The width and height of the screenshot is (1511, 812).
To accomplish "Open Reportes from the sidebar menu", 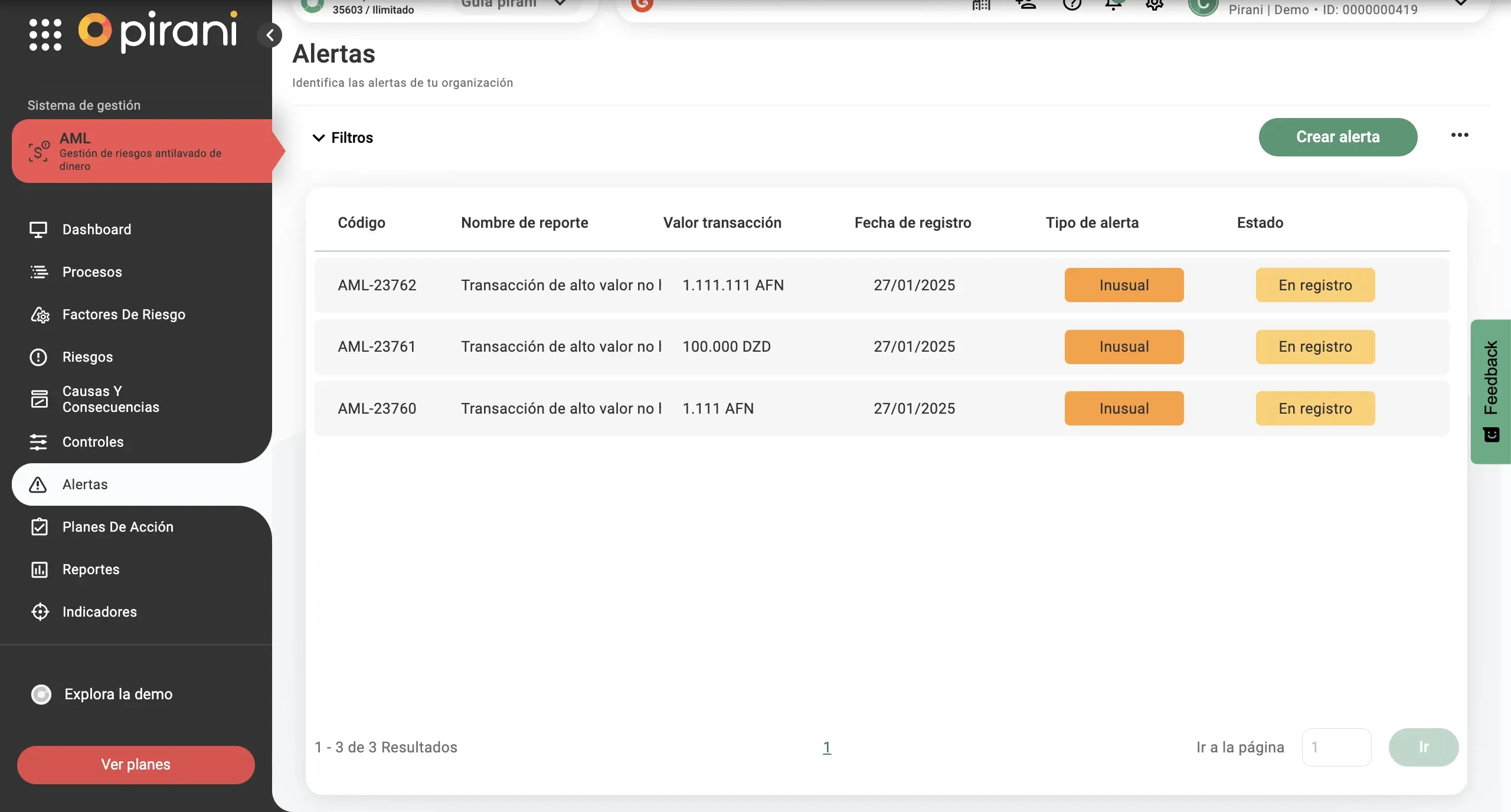I will (x=91, y=569).
